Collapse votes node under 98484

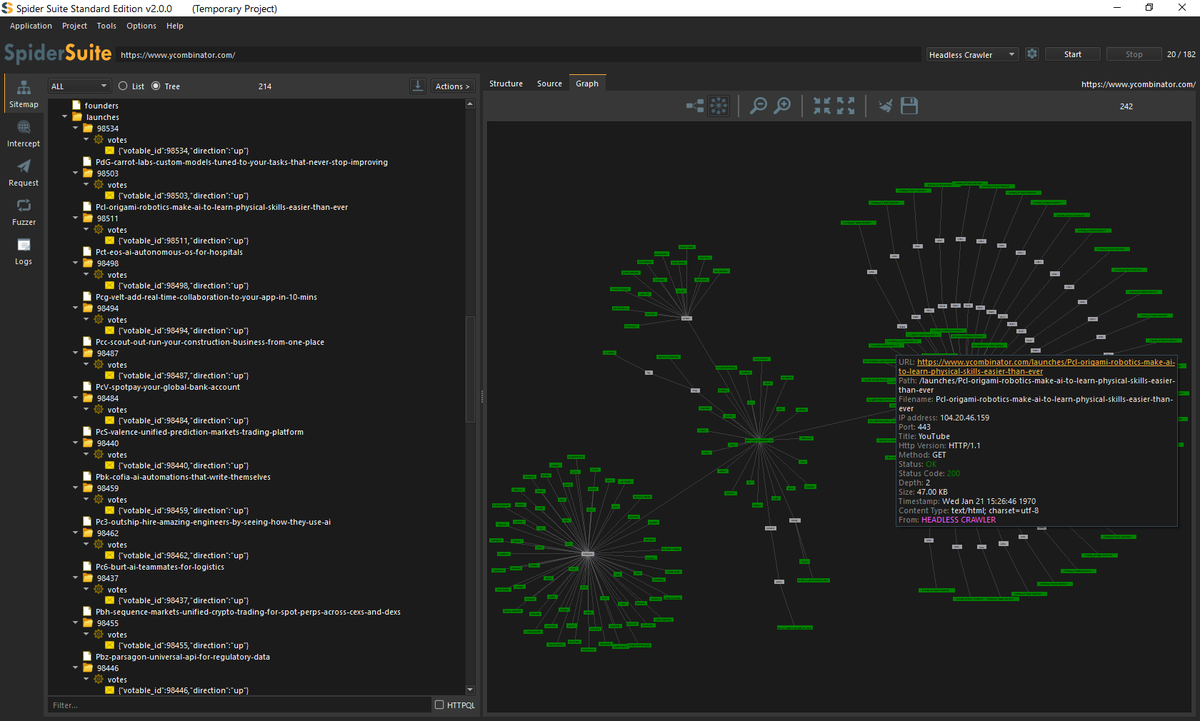tap(86, 410)
